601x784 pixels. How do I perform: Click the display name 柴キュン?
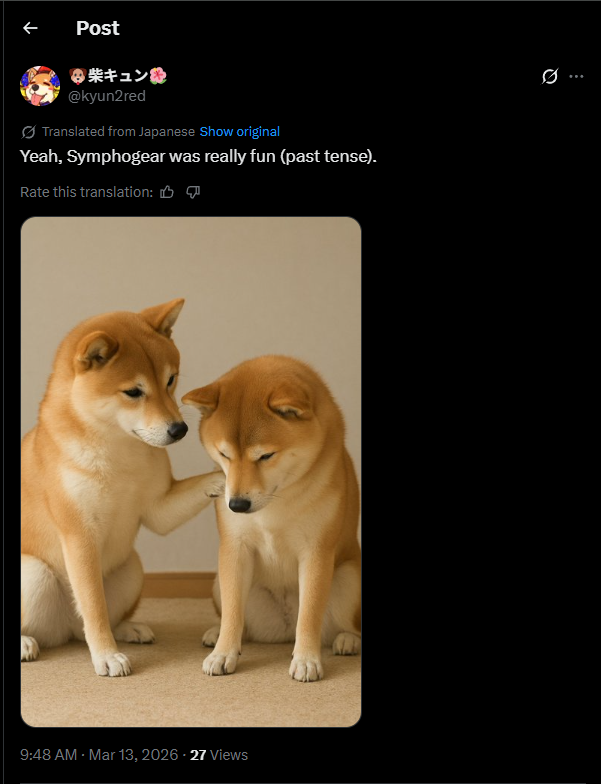(x=118, y=76)
